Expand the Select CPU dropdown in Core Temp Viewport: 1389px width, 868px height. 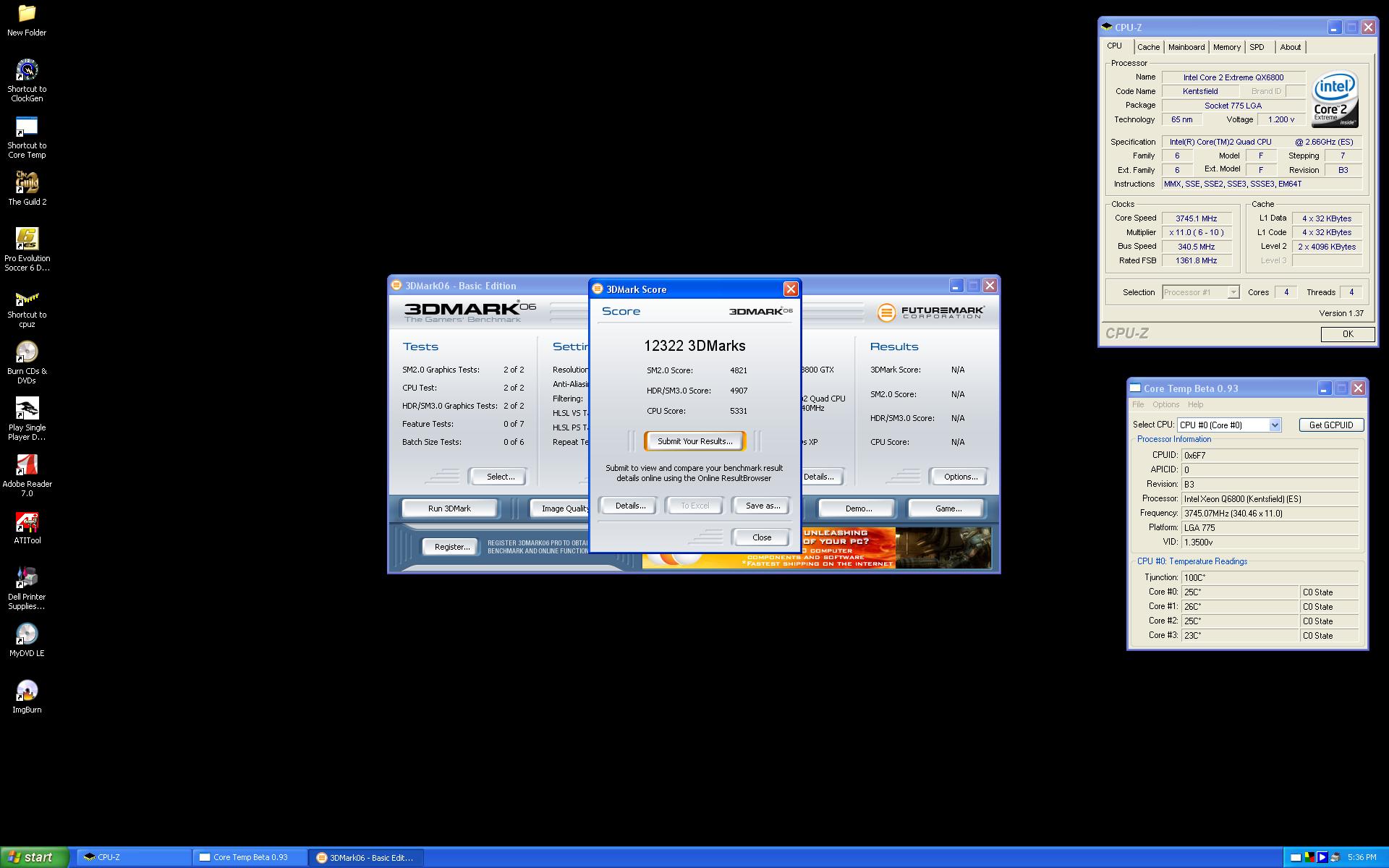1275,425
